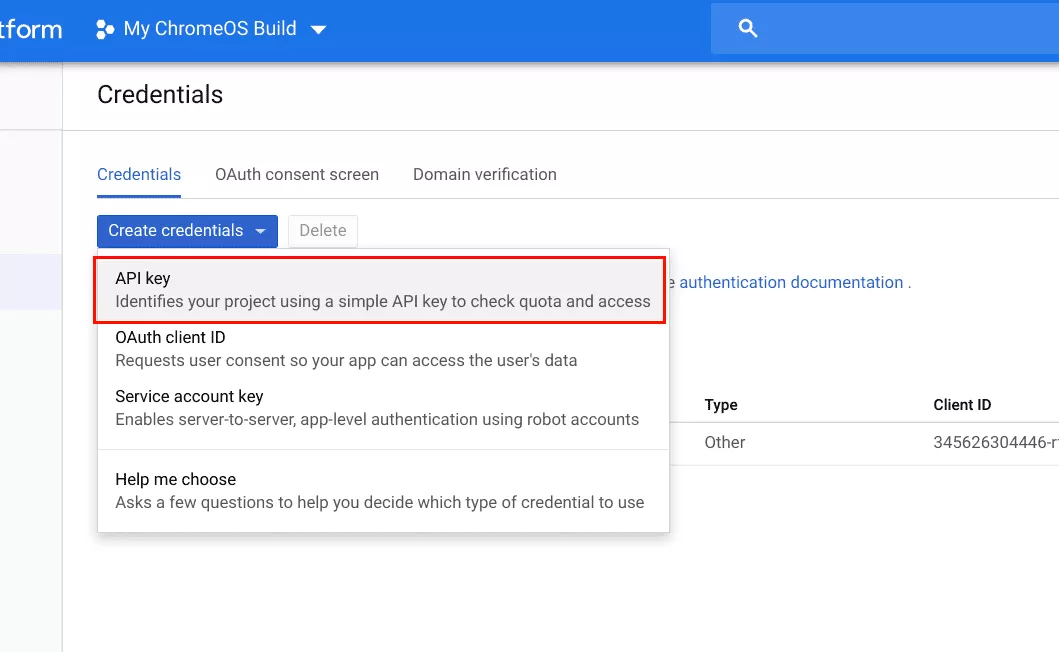Click the Create credentials button label
Screen dimensions: 1059x652
[175, 231]
